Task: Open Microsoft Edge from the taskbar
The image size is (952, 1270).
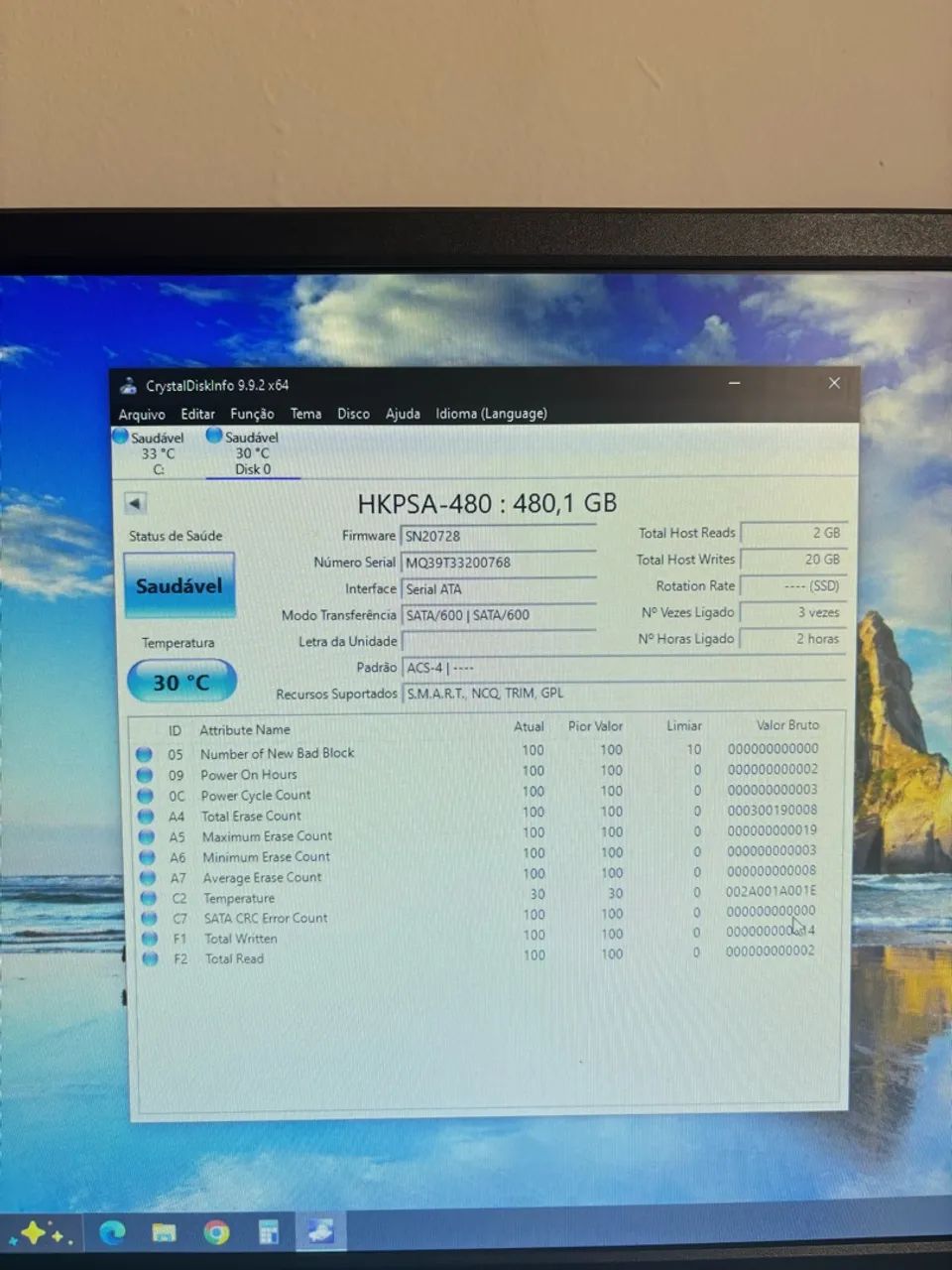Action: click(x=112, y=1232)
